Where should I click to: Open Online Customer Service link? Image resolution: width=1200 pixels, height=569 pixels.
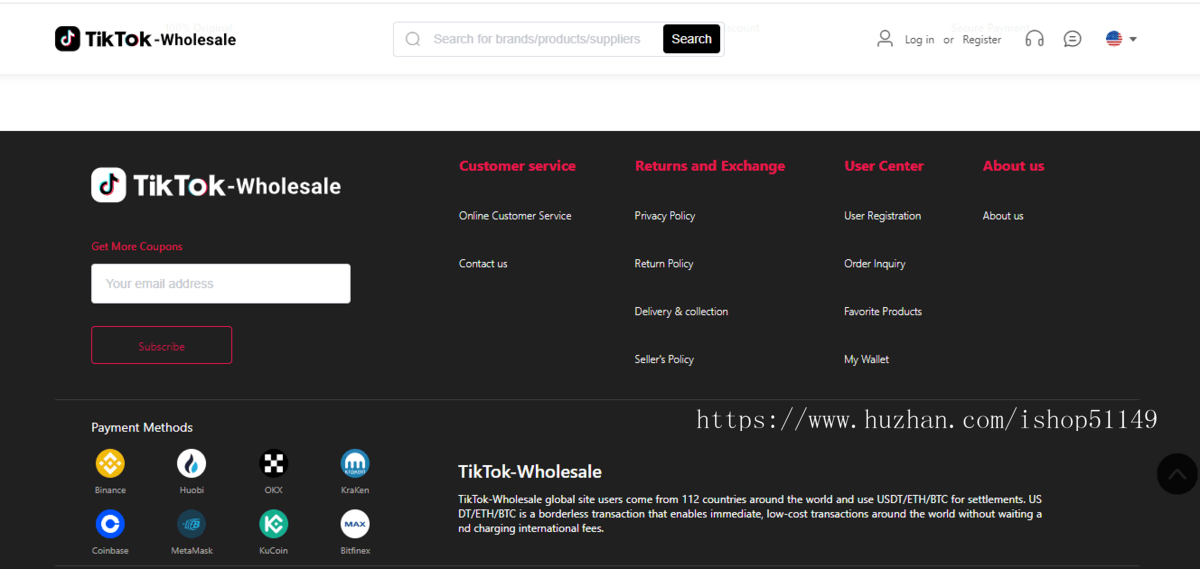pyautogui.click(x=515, y=216)
